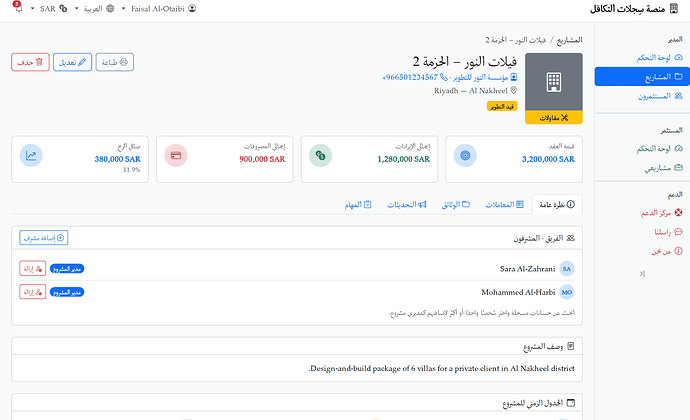This screenshot has width=690, height=420.
Task: Click the project building thumbnail
Action: [x=554, y=82]
